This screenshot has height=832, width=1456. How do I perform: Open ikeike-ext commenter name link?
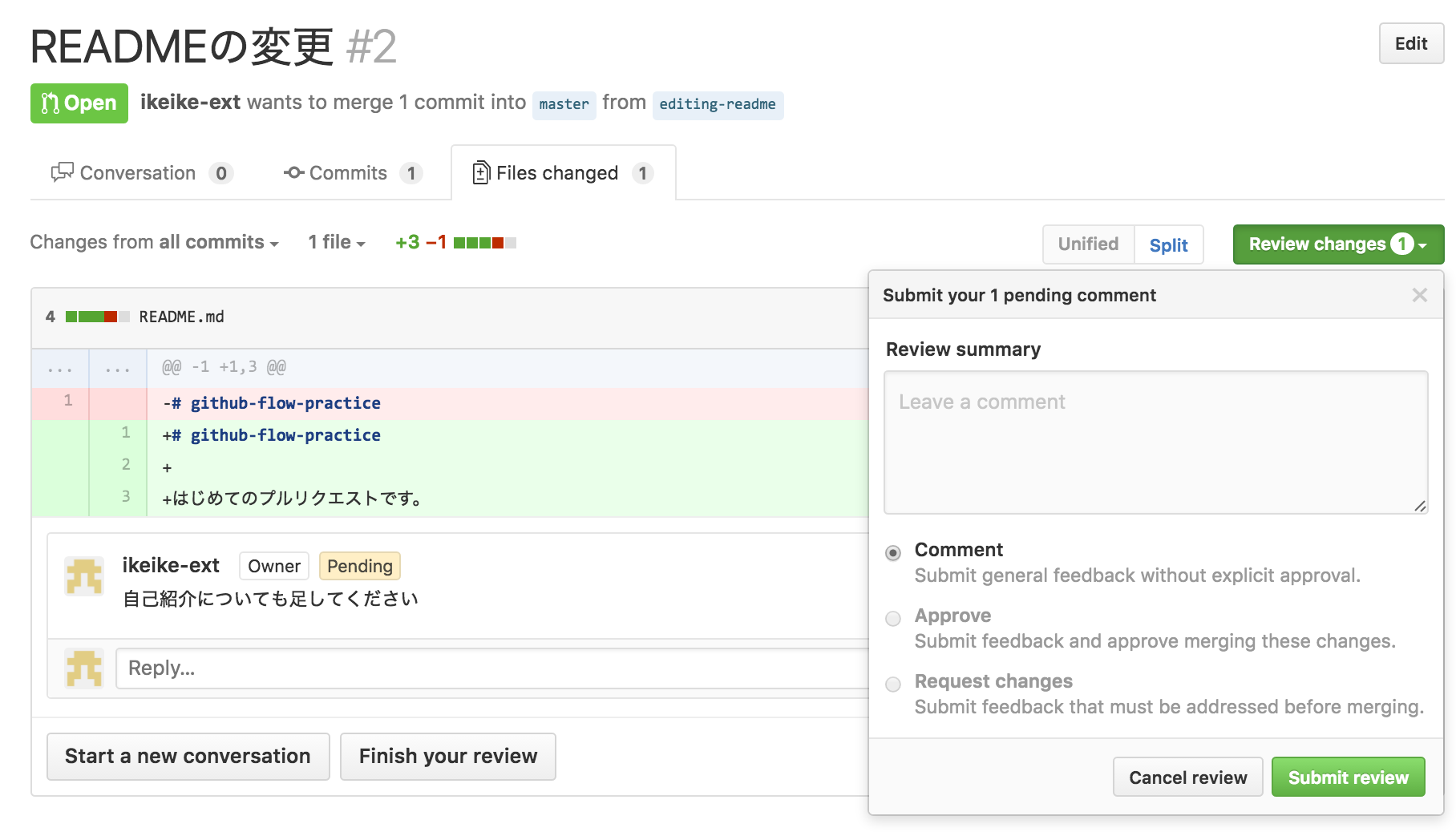click(171, 566)
